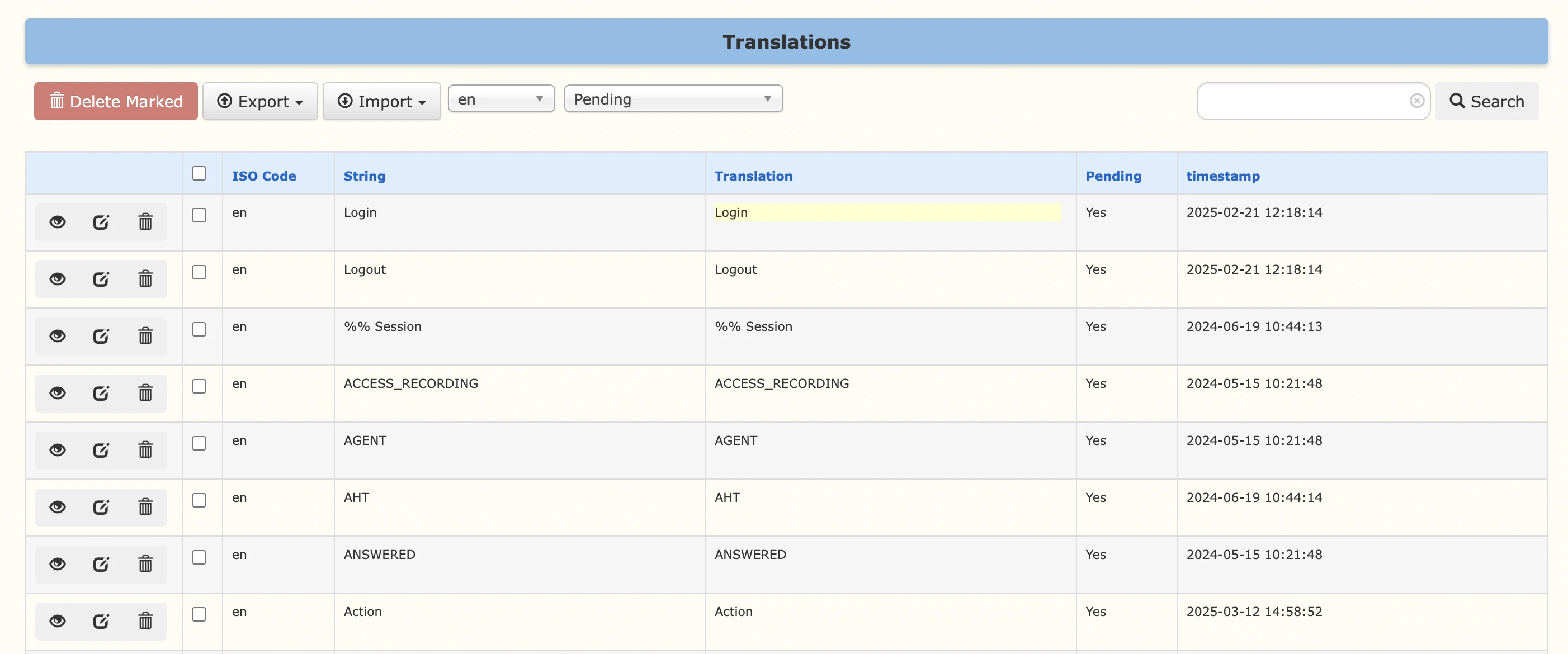This screenshot has height=654, width=1568.
Task: Select the checkbox for AGENT row
Action: [199, 443]
